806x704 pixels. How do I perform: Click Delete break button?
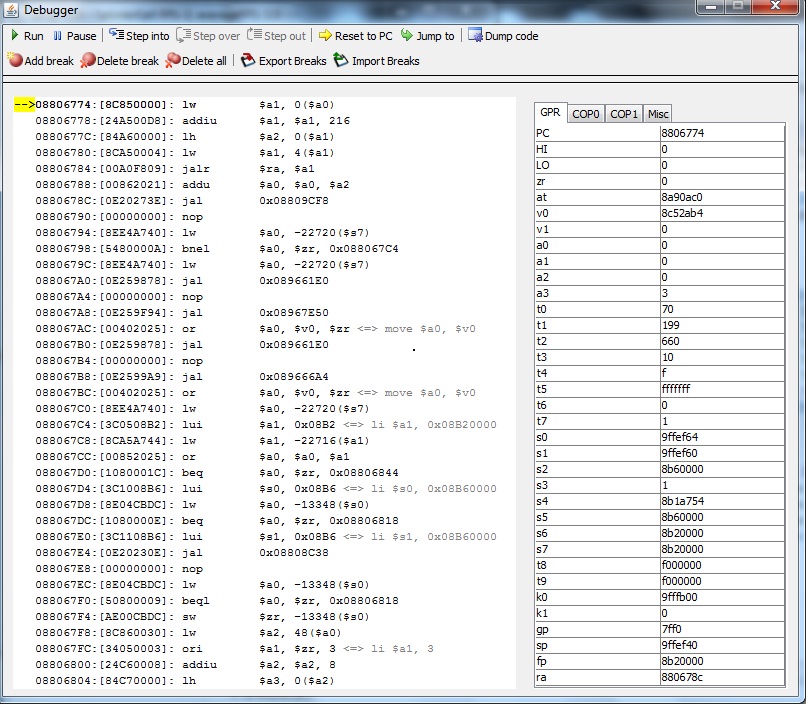point(119,61)
